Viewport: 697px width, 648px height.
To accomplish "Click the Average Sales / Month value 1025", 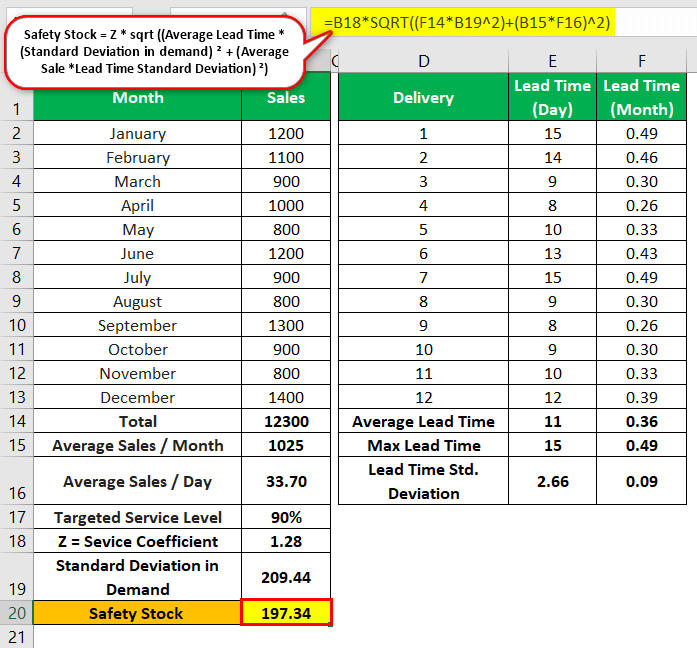I will [286, 445].
